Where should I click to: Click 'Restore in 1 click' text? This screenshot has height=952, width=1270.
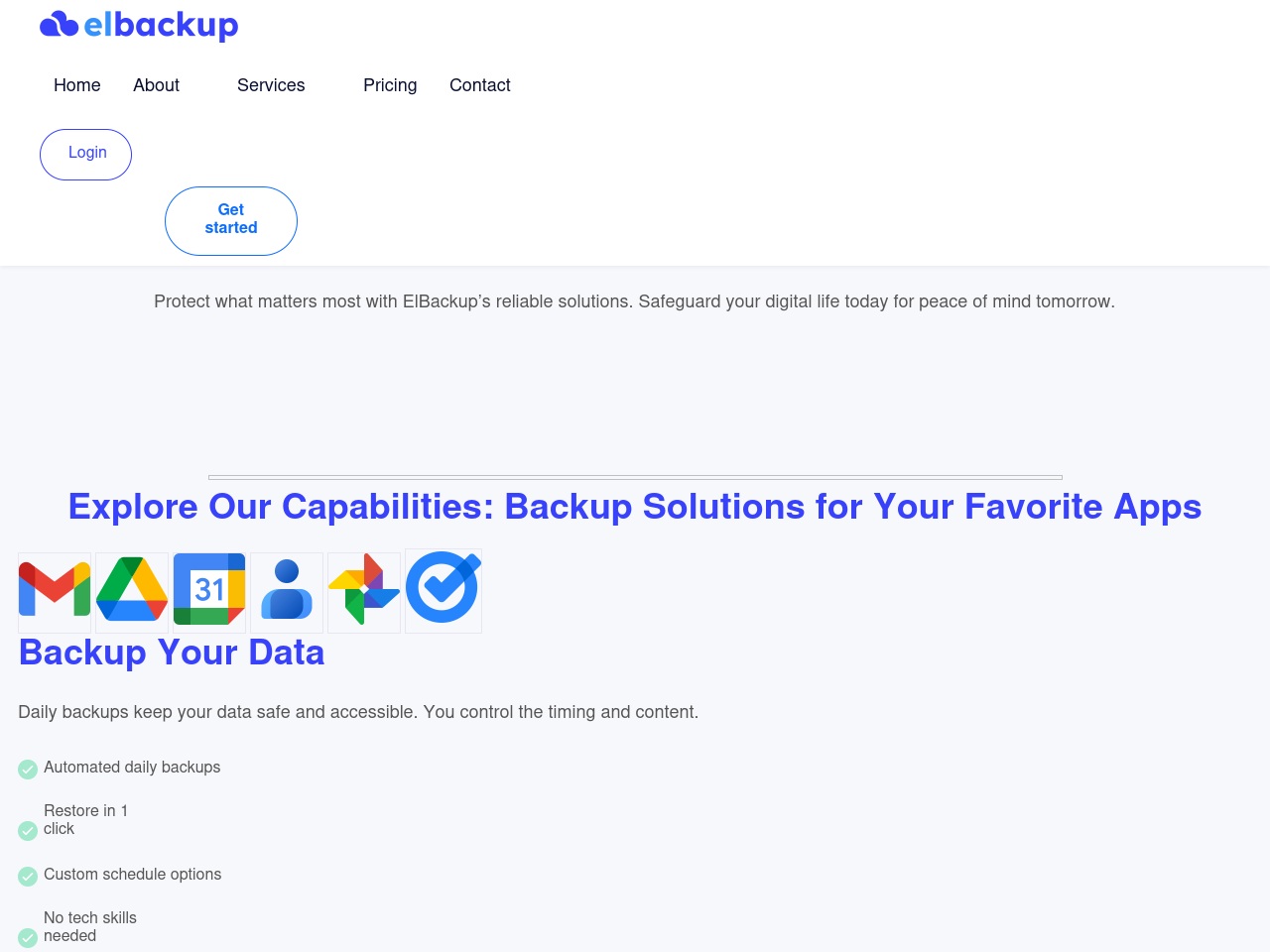tap(85, 820)
